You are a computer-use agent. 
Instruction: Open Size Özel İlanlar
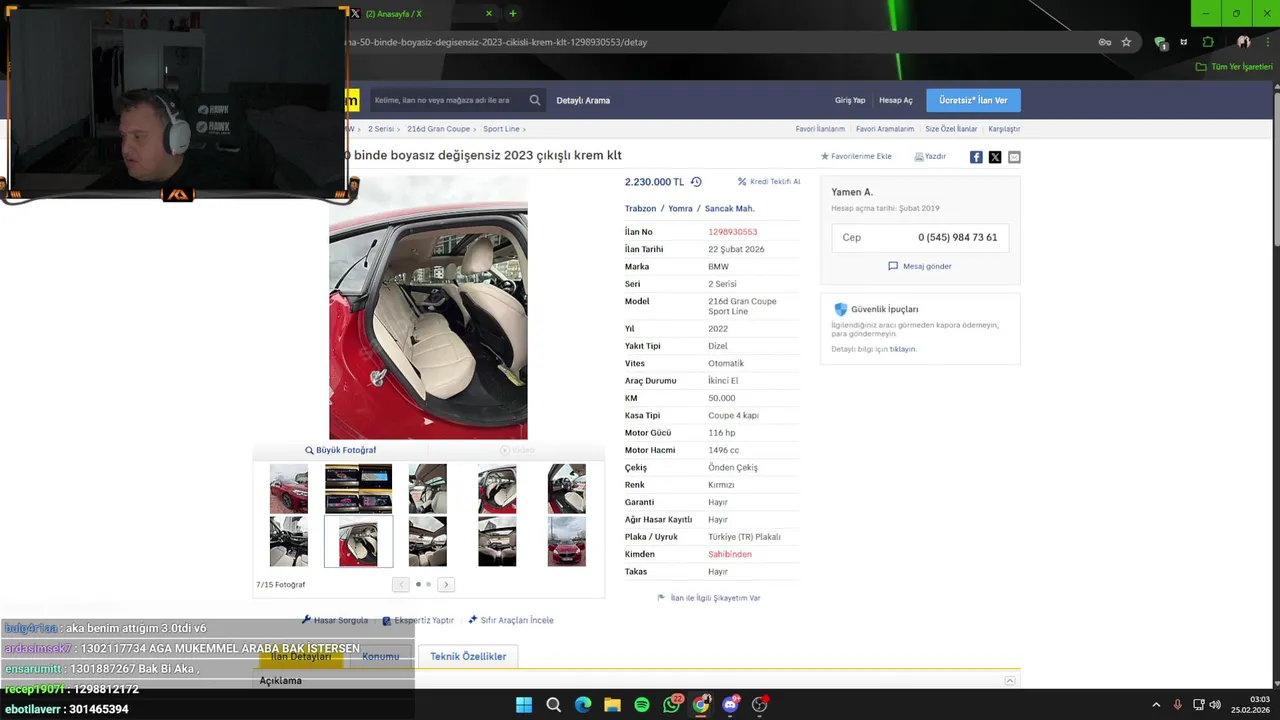pyautogui.click(x=951, y=129)
